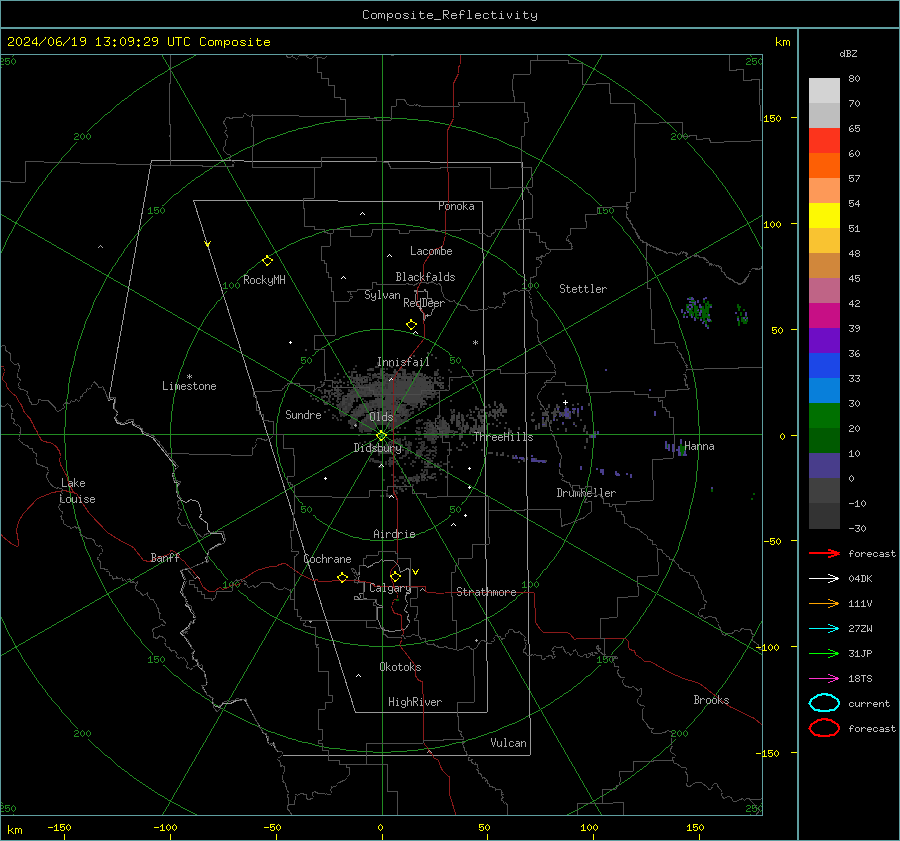The image size is (900, 841).
Task: Pick the bright green swatch in dBZ scale
Action: click(824, 416)
